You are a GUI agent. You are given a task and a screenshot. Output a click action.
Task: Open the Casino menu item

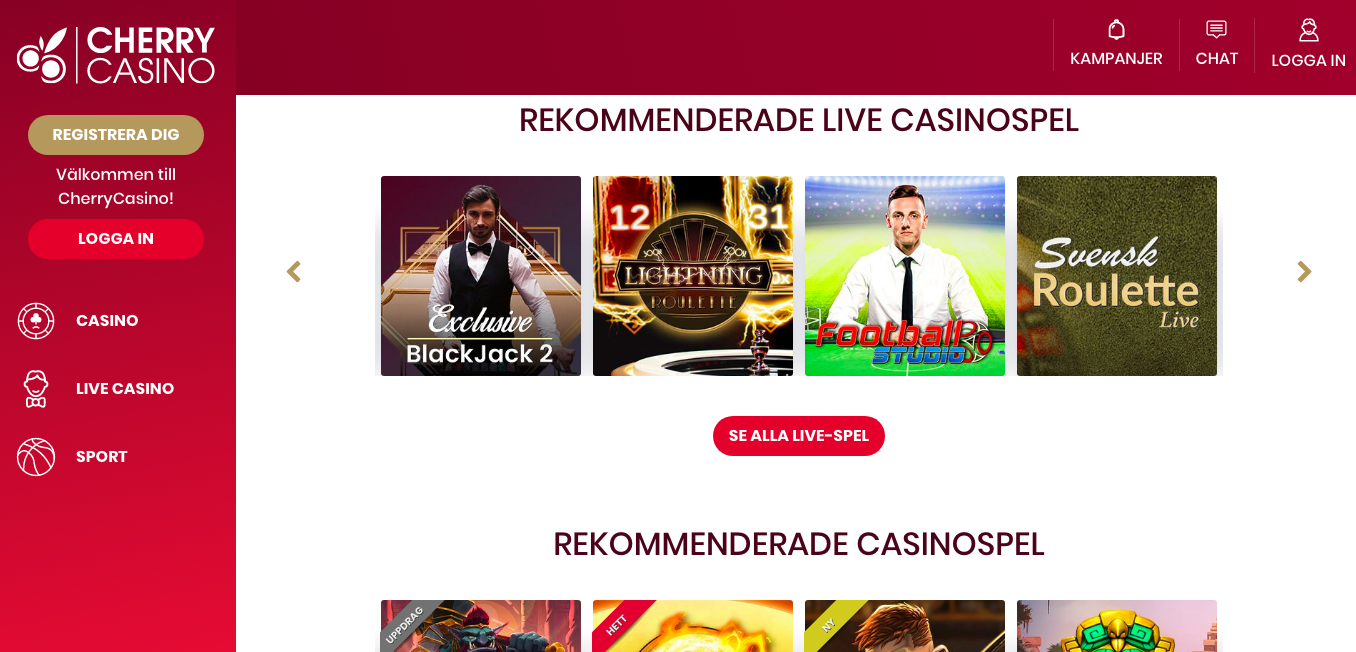point(107,321)
